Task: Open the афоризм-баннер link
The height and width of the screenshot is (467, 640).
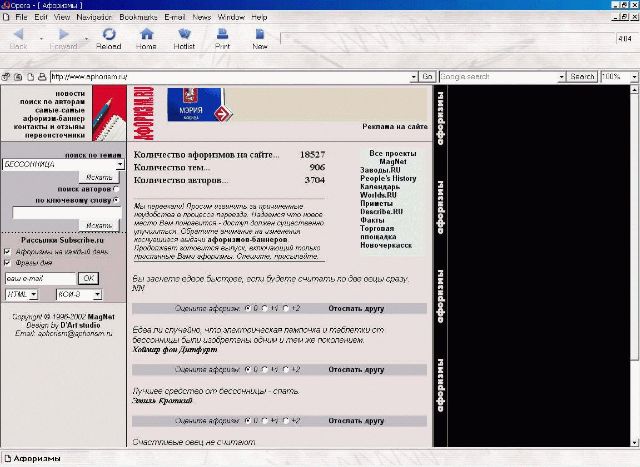Action: click(54, 119)
